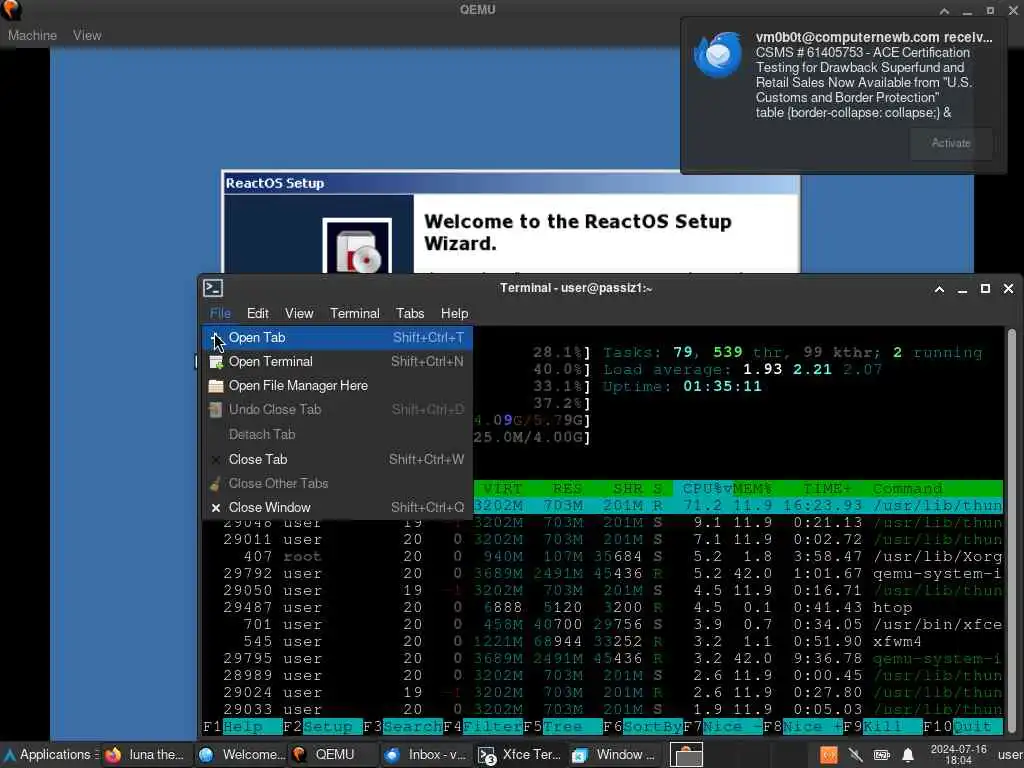Open the Terminal menu in menubar

tap(355, 313)
